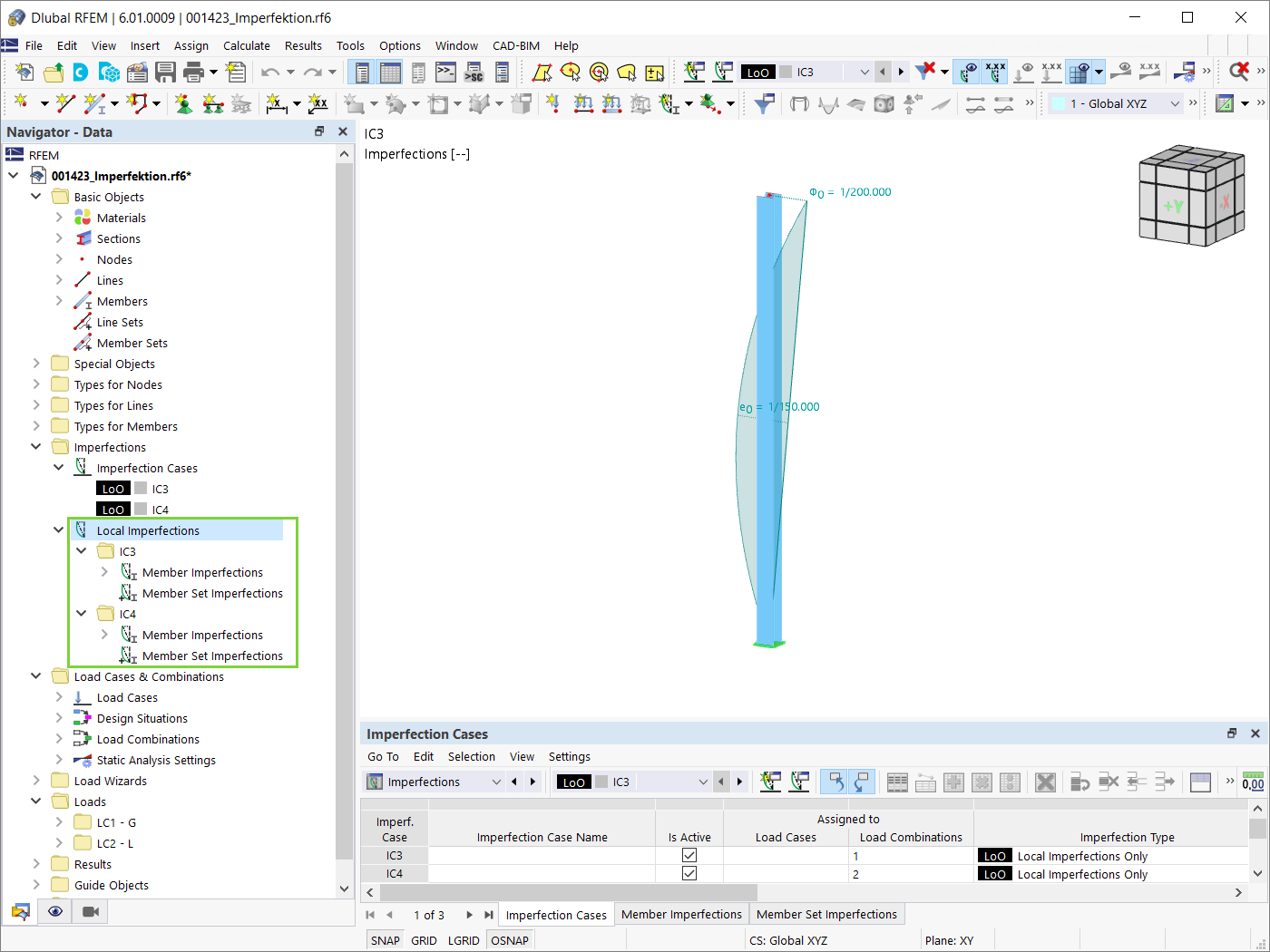Open the IC3 dropdown in the table toolbar
Screen dimensions: 1270x952
tap(702, 782)
